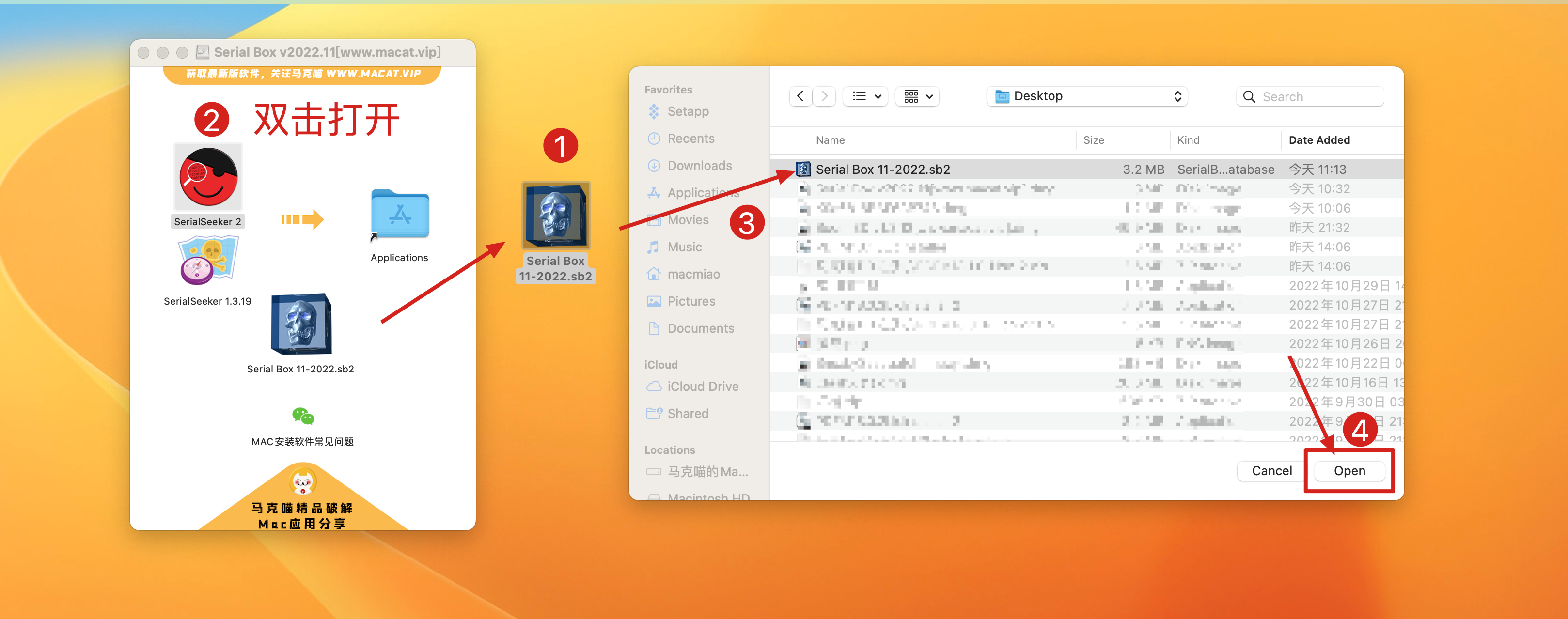Click in the Search field
This screenshot has height=619, width=1568.
1310,97
